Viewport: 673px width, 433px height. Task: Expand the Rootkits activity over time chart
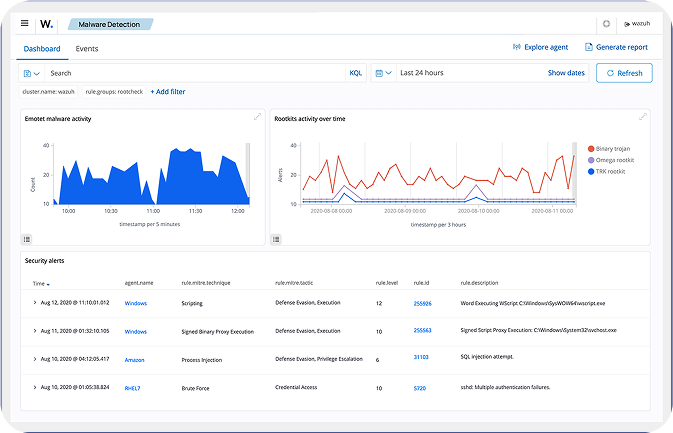click(x=643, y=117)
